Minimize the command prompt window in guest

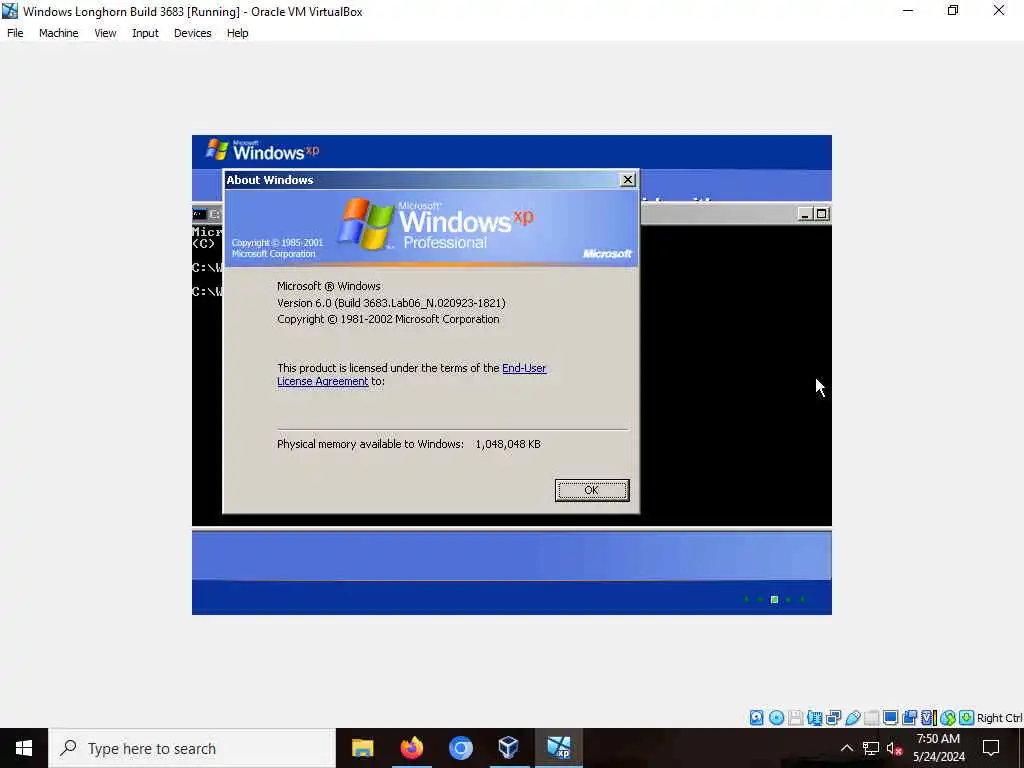click(x=806, y=214)
